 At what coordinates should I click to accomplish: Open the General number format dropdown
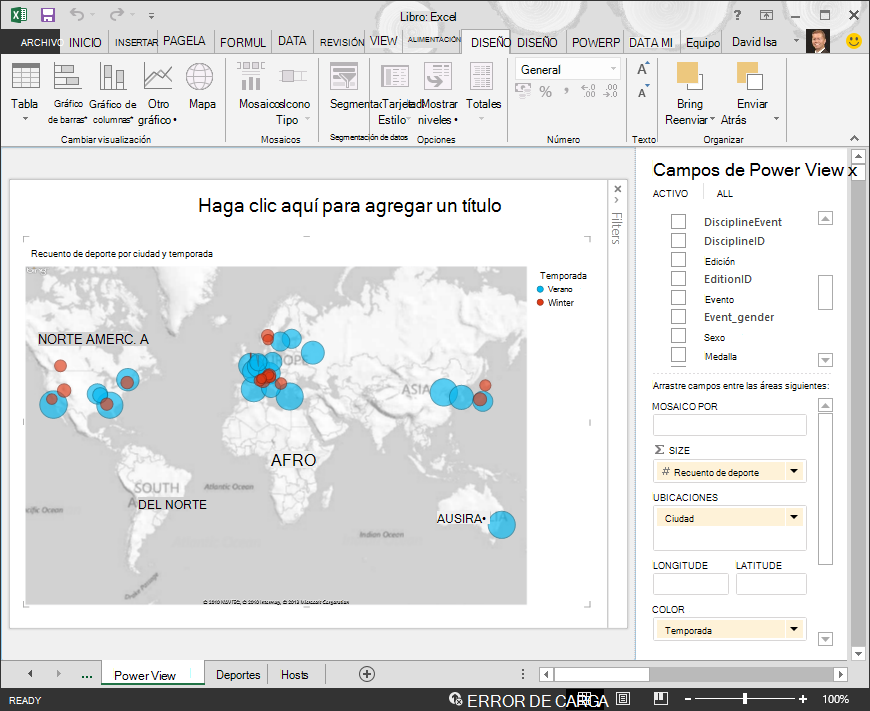[613, 69]
